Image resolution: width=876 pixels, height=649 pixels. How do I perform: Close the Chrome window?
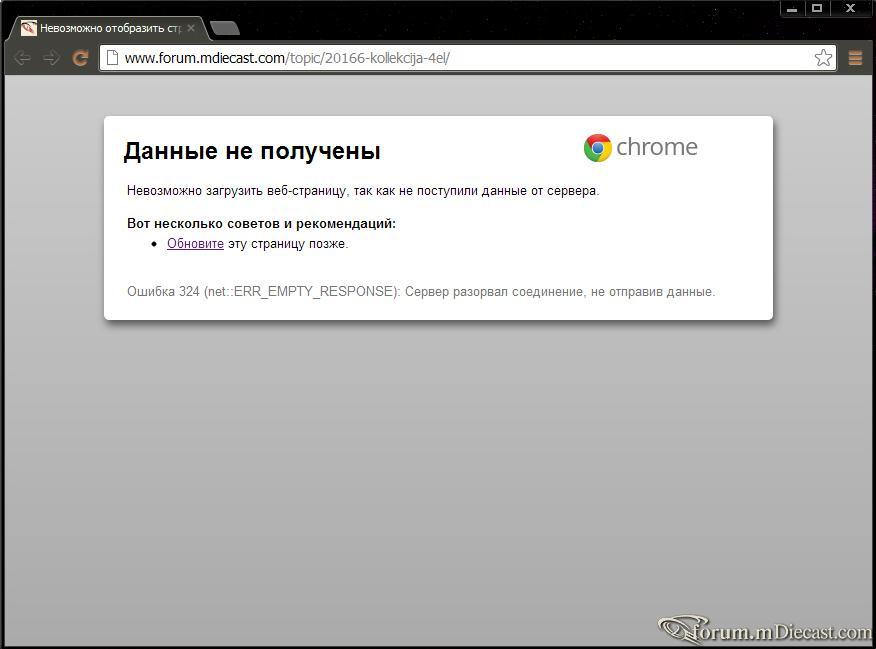(851, 8)
